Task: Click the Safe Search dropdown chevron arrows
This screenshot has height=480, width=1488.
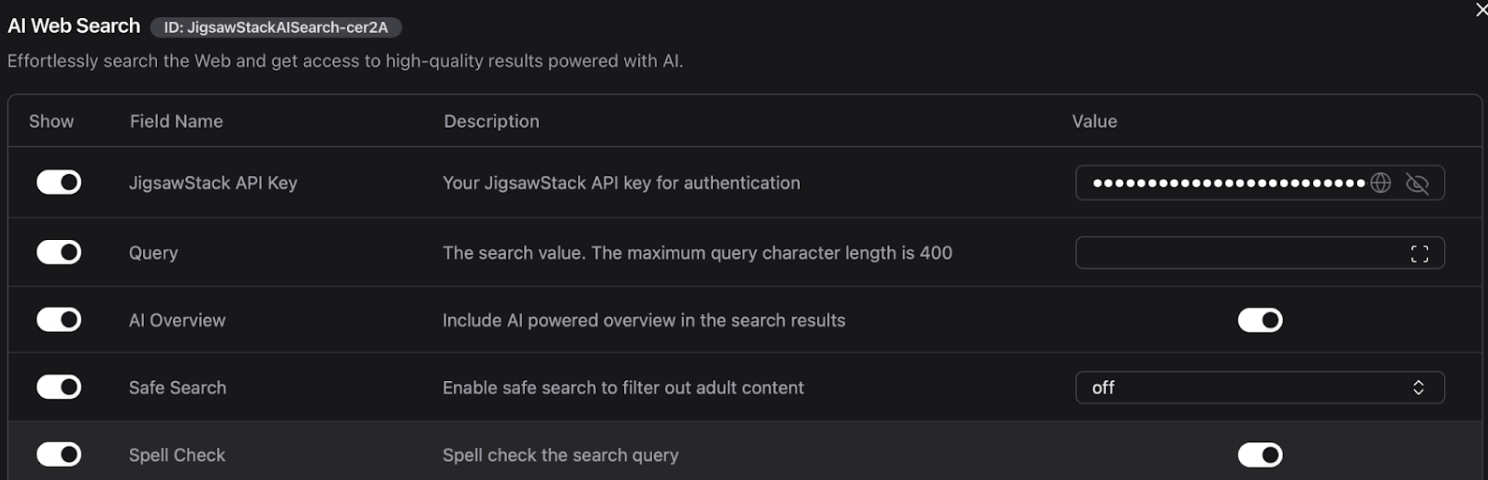Action: [1418, 387]
